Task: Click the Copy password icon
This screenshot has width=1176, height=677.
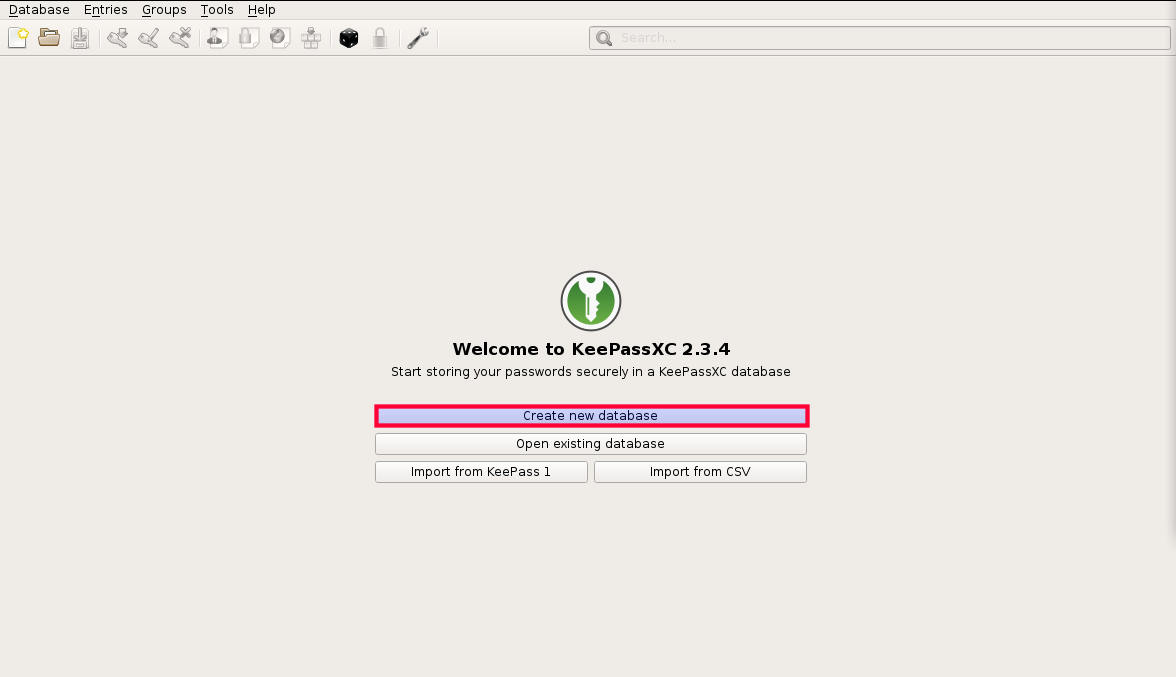Action: pyautogui.click(x=248, y=38)
